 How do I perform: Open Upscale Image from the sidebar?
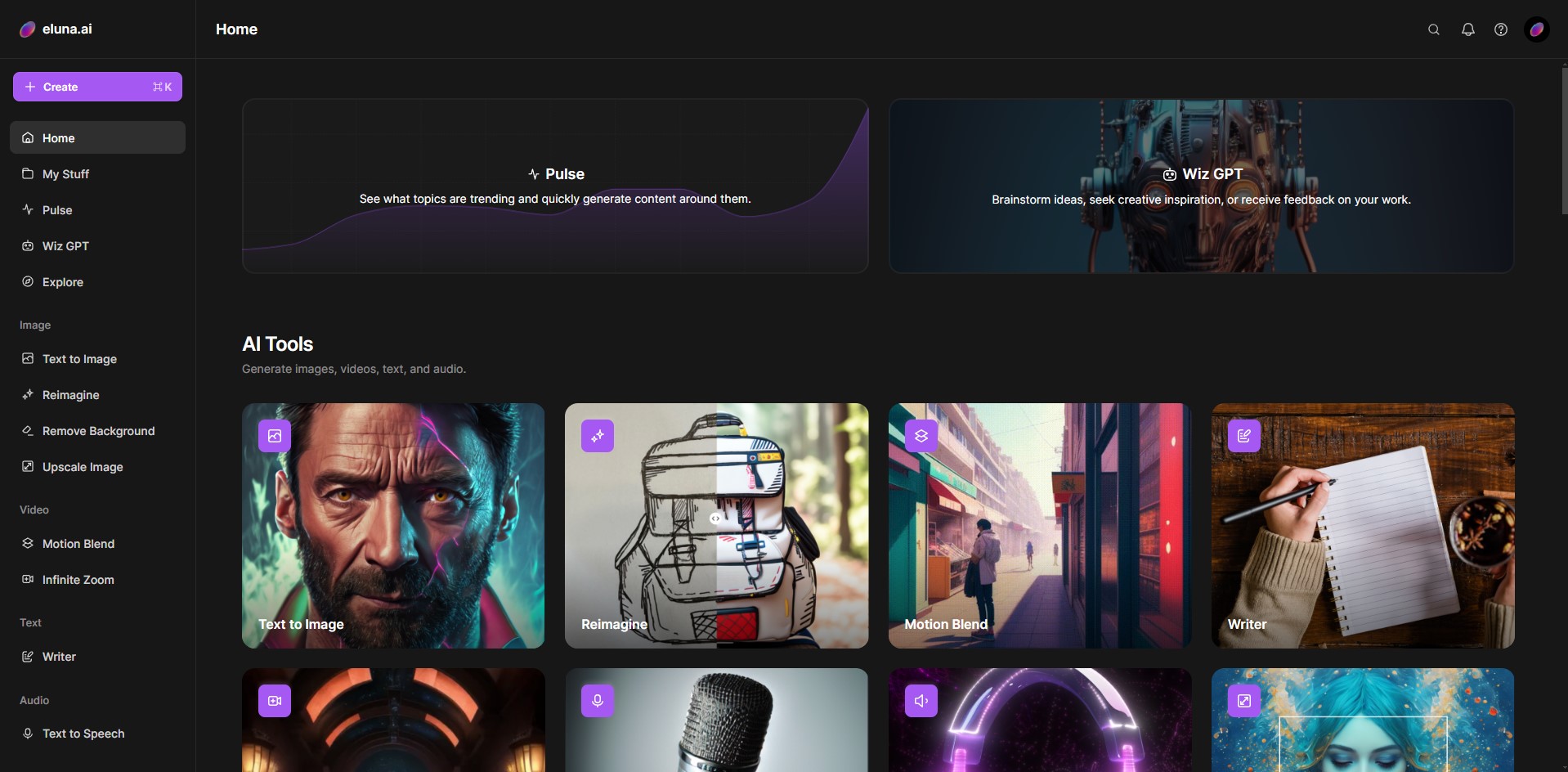click(x=97, y=466)
